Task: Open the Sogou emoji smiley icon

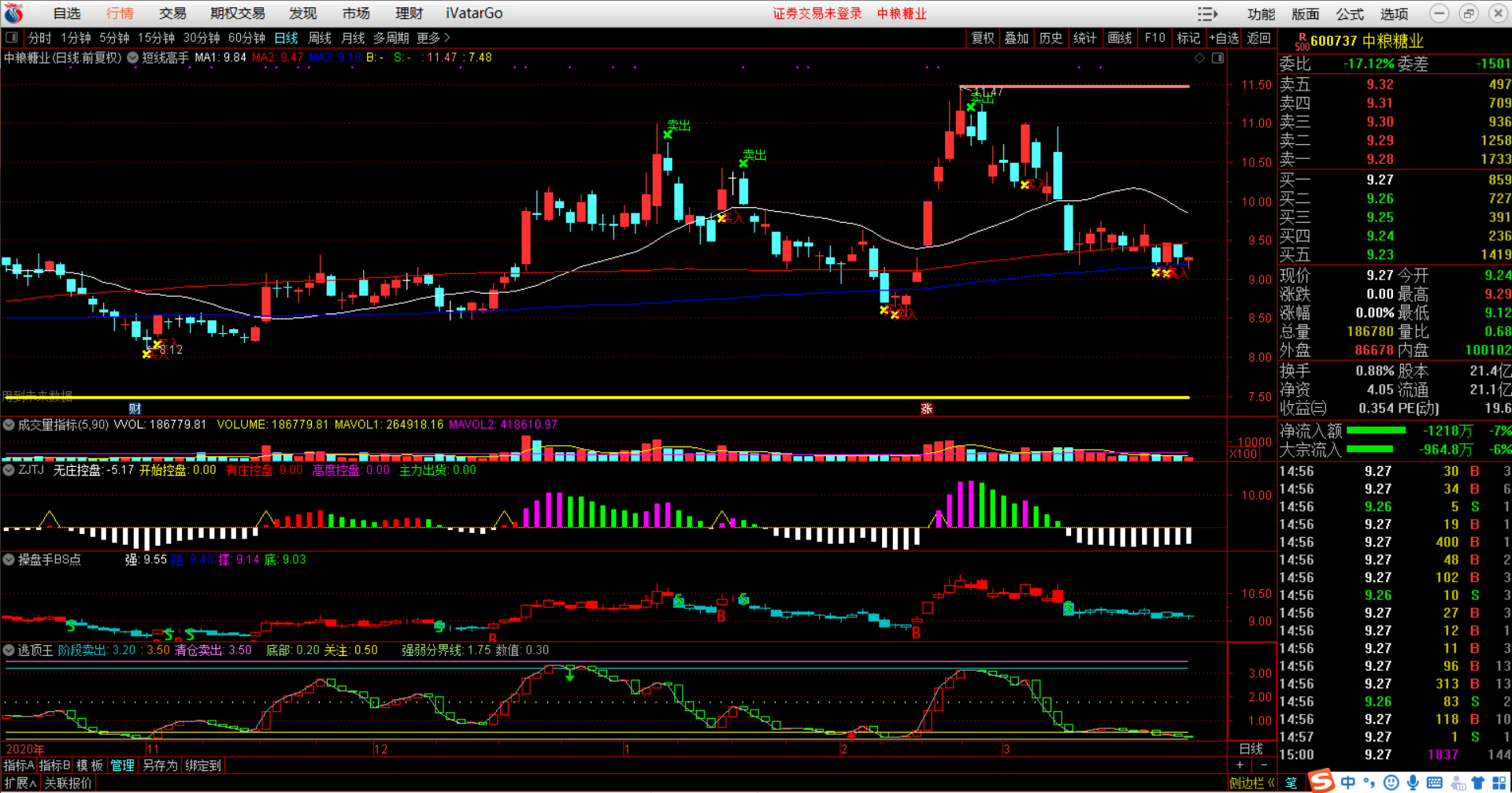Action: point(1392,783)
